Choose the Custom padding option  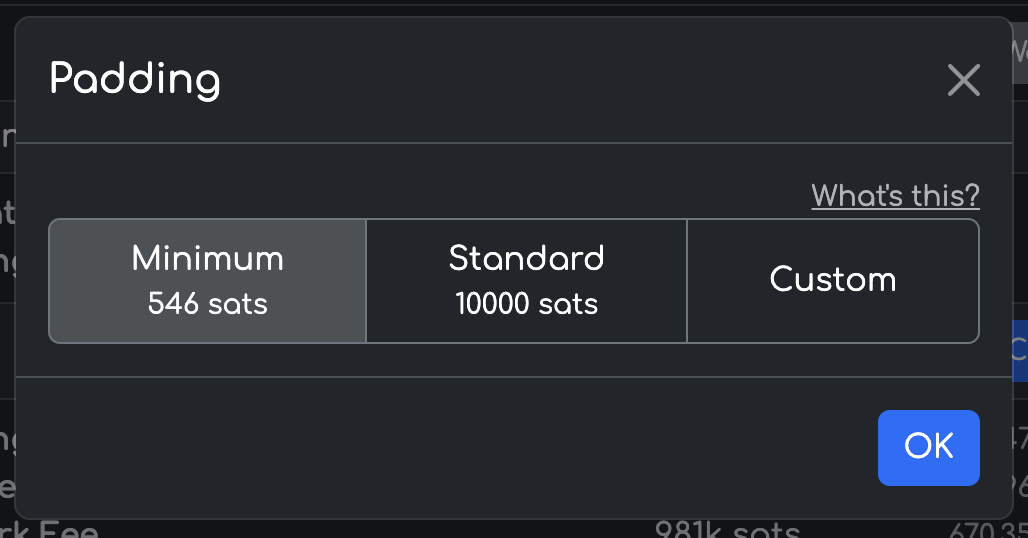point(832,280)
